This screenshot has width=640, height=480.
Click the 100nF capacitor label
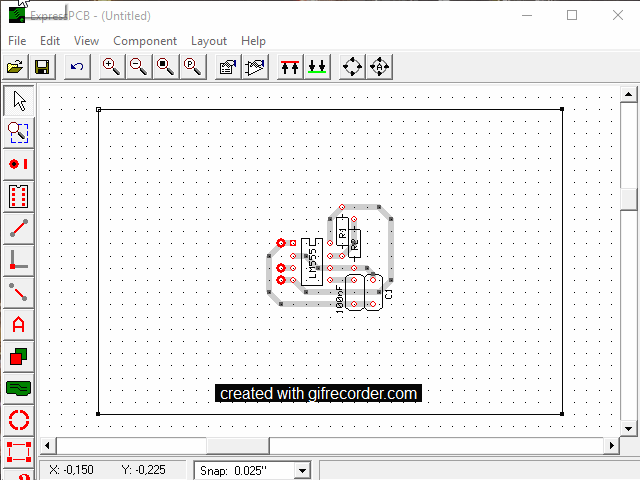(340, 300)
